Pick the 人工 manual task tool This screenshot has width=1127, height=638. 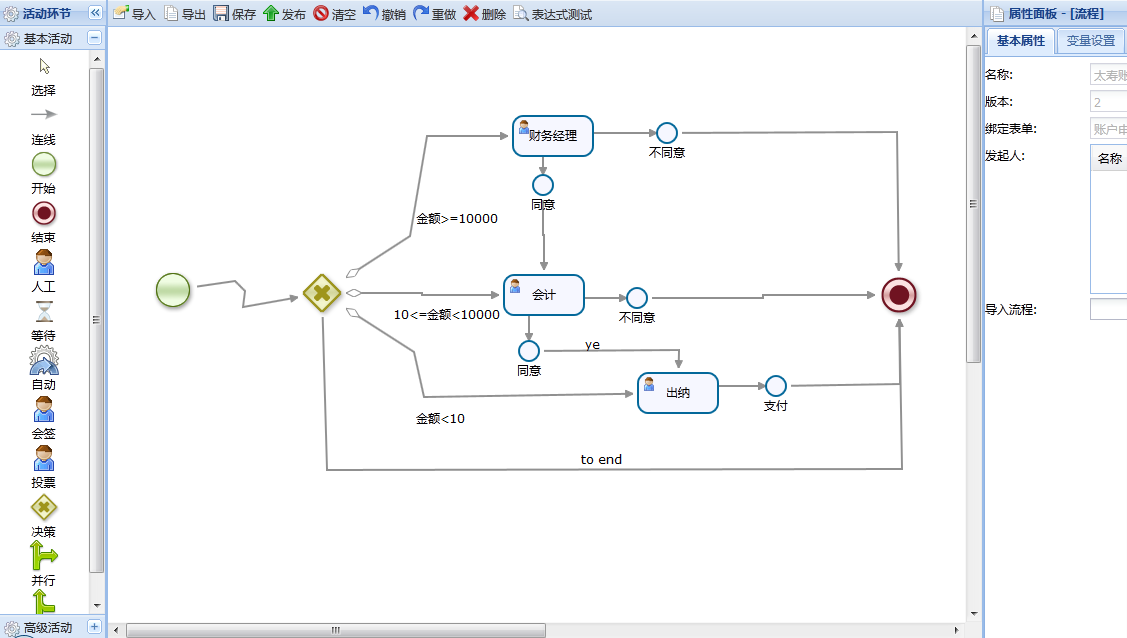coord(44,262)
